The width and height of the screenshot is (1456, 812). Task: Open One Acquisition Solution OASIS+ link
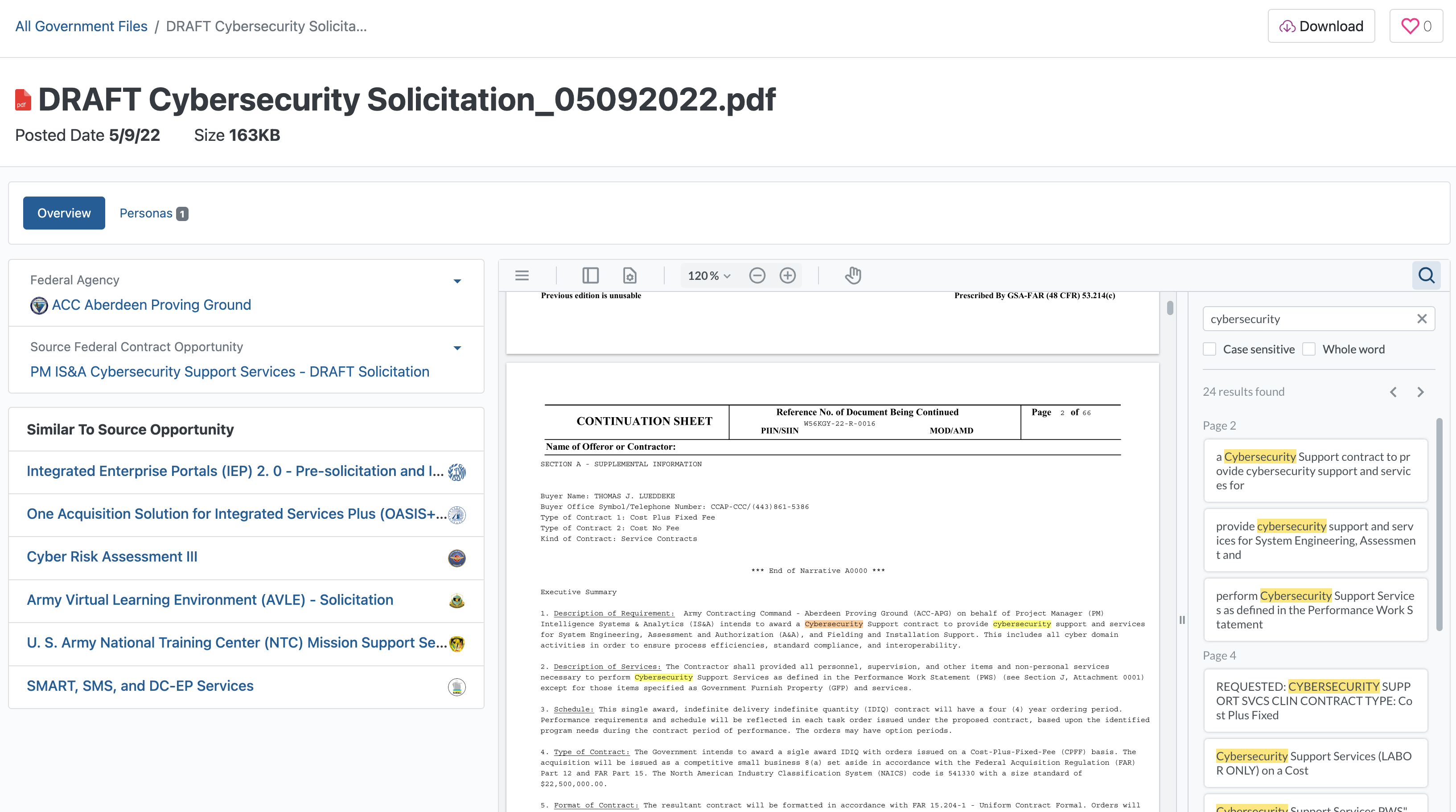[x=236, y=514]
